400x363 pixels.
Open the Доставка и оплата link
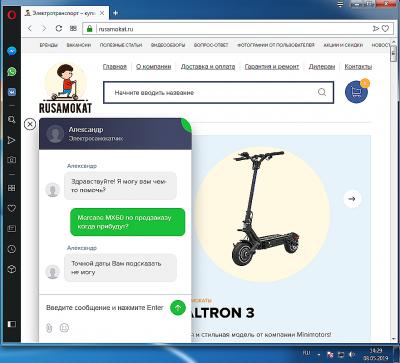208,67
